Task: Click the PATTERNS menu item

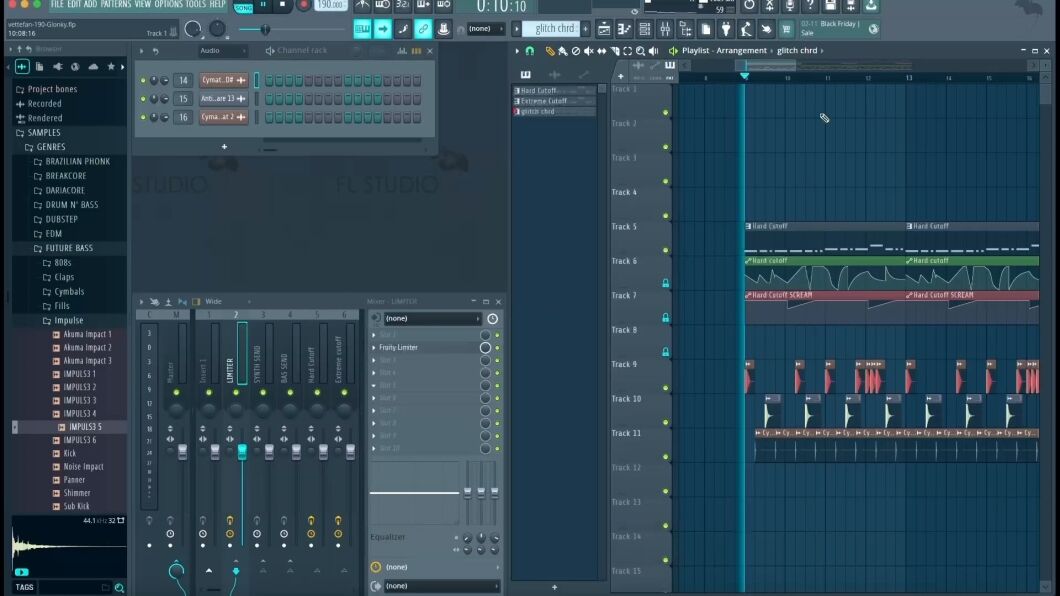Action: pos(110,3)
